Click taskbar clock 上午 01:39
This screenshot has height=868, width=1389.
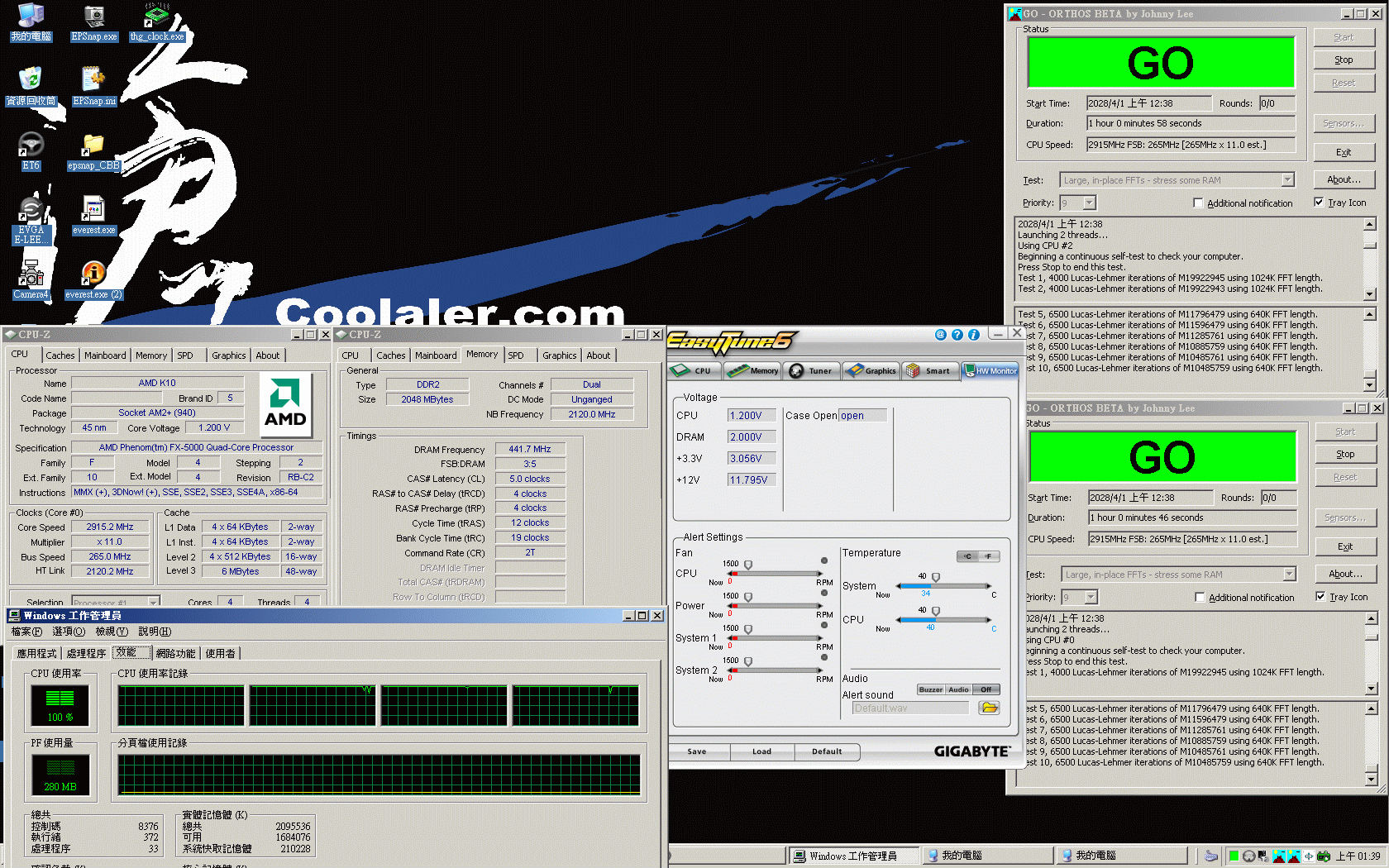[1358, 856]
